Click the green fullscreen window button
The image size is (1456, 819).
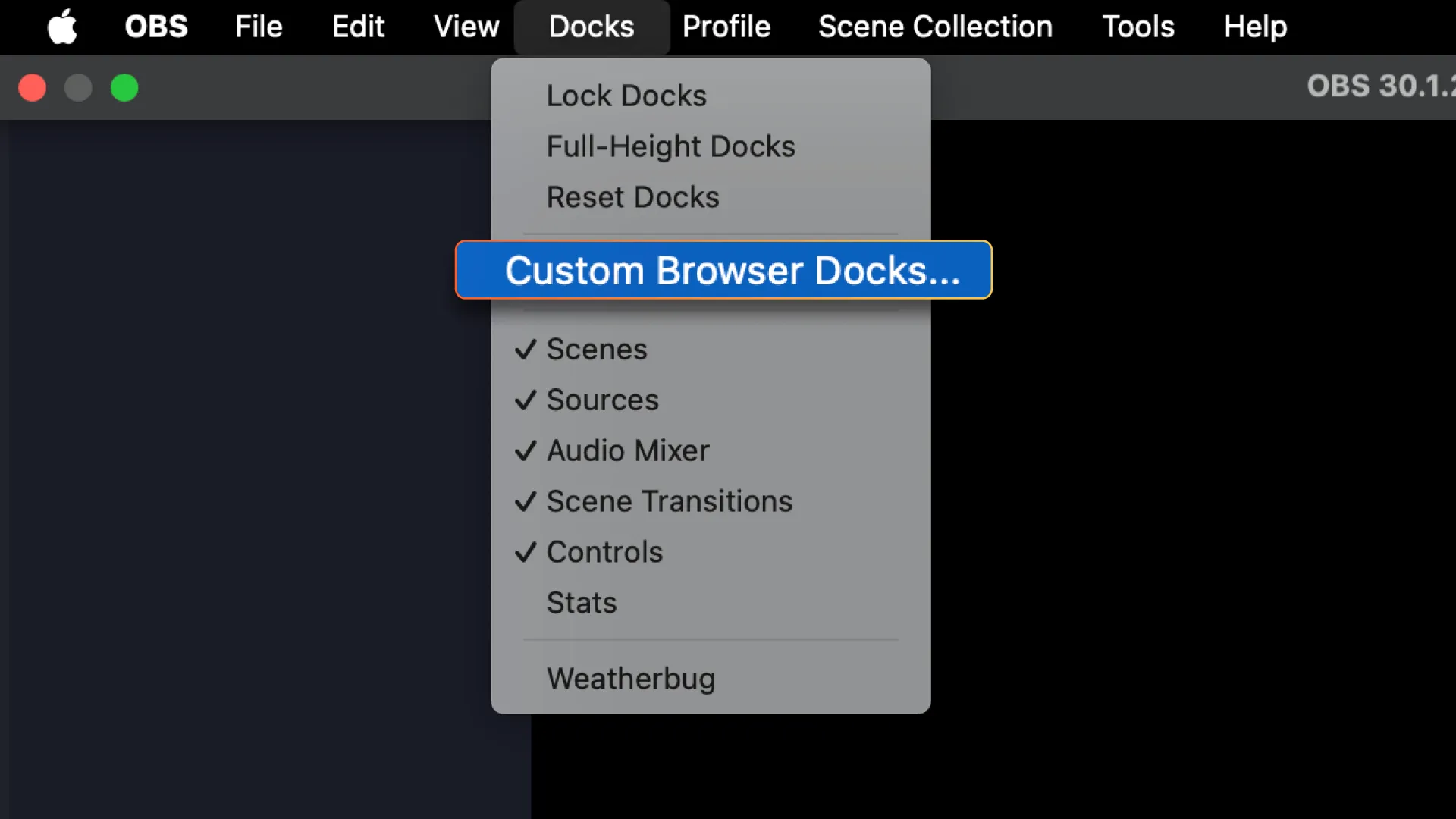tap(124, 88)
